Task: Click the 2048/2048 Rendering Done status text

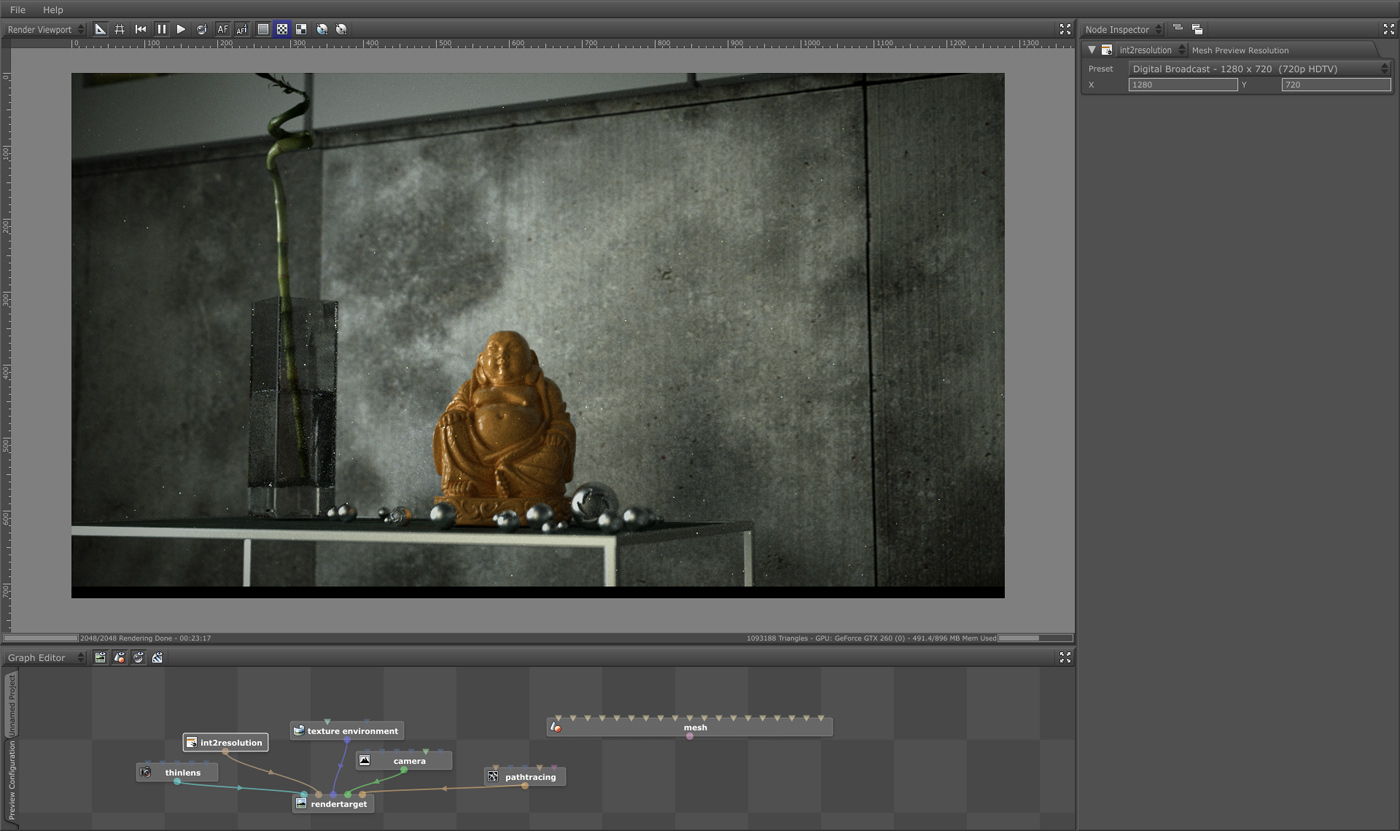Action: pos(146,638)
